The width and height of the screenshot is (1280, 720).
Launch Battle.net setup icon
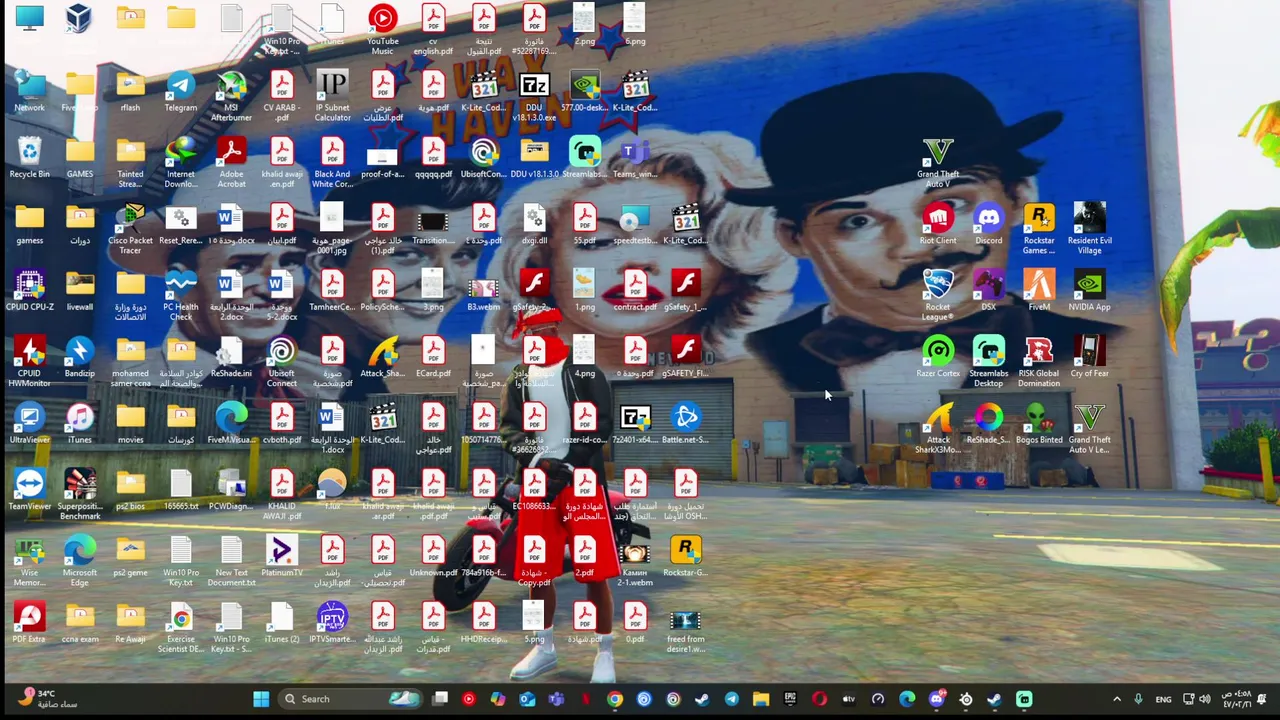coord(685,424)
